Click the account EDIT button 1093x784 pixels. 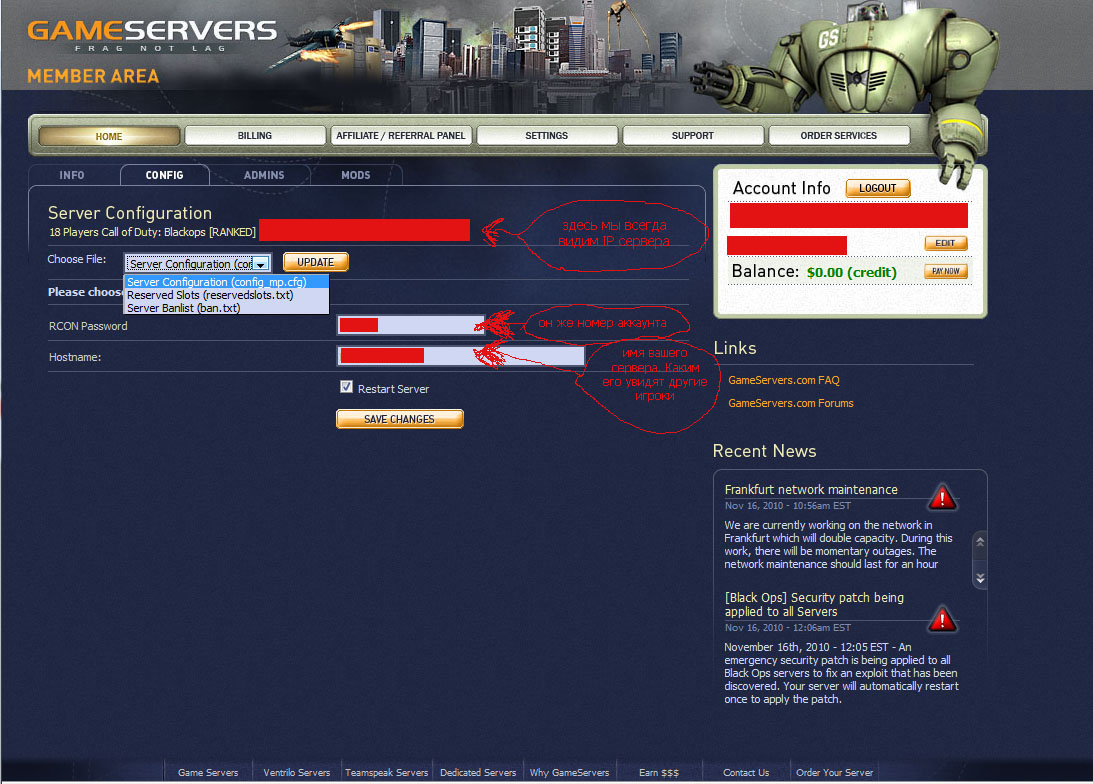(945, 243)
